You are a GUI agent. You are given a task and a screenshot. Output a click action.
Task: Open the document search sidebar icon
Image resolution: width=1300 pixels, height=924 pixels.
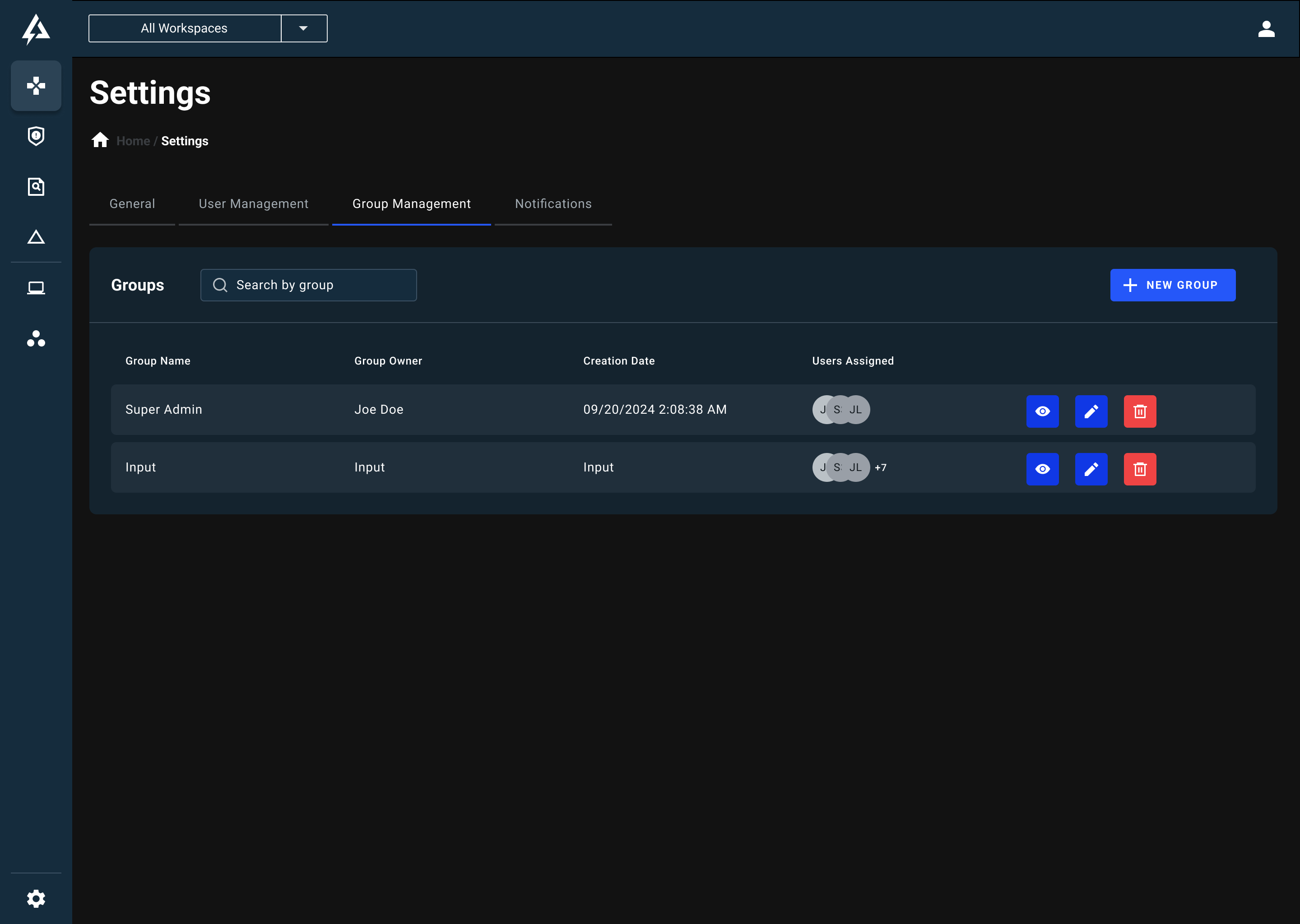(x=36, y=187)
